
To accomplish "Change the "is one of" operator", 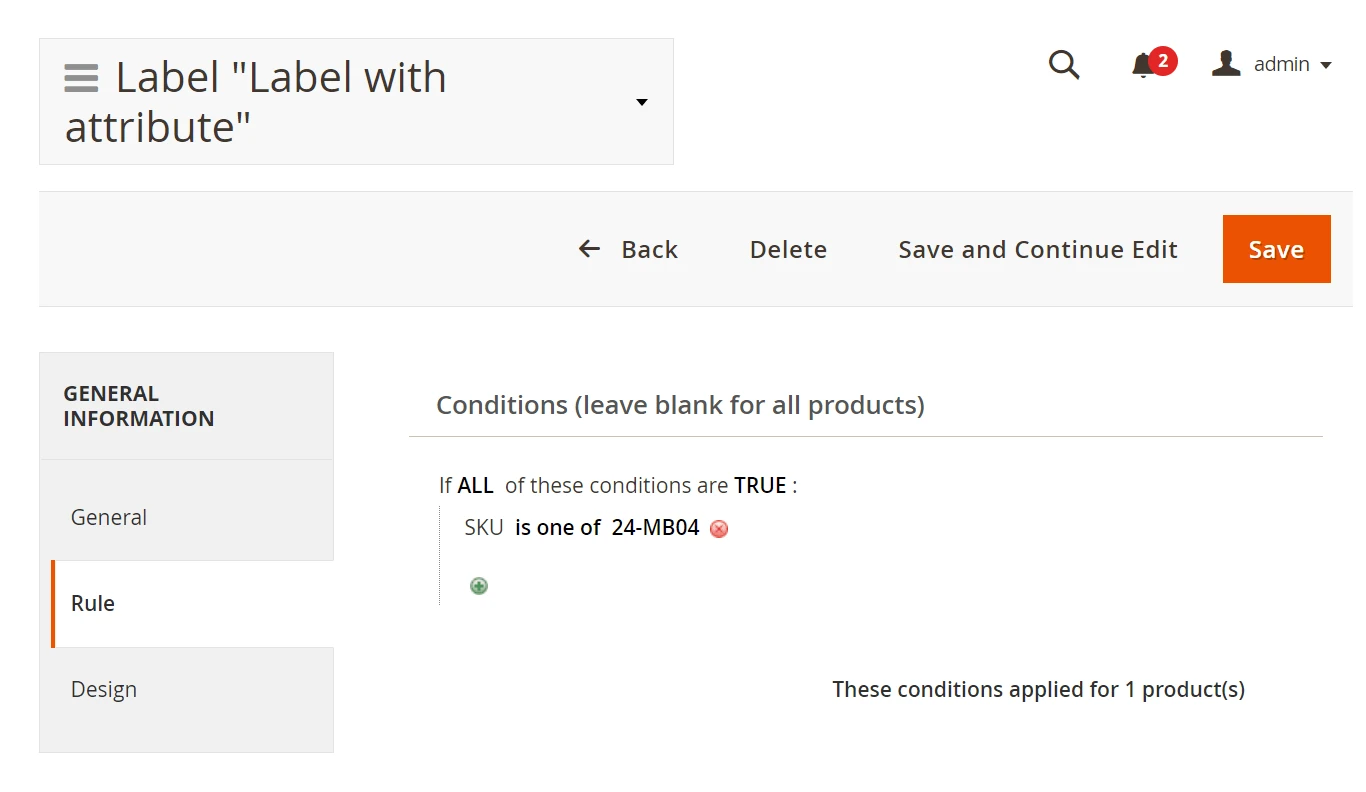I will pyautogui.click(x=558, y=528).
